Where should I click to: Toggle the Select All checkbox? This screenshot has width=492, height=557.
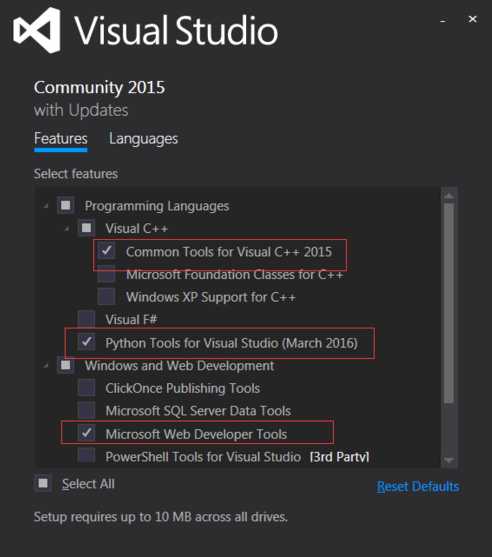43,483
